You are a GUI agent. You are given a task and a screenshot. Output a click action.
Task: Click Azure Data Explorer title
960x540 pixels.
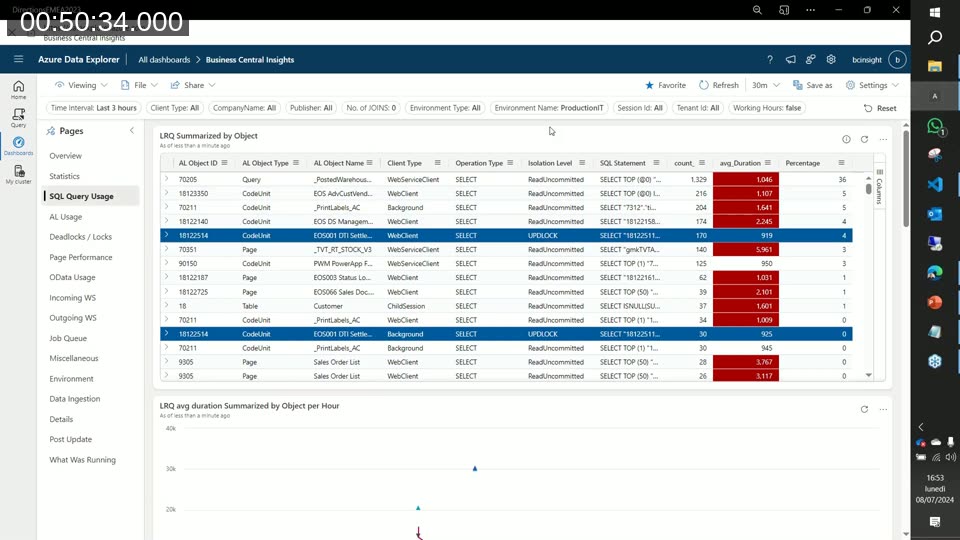click(78, 59)
